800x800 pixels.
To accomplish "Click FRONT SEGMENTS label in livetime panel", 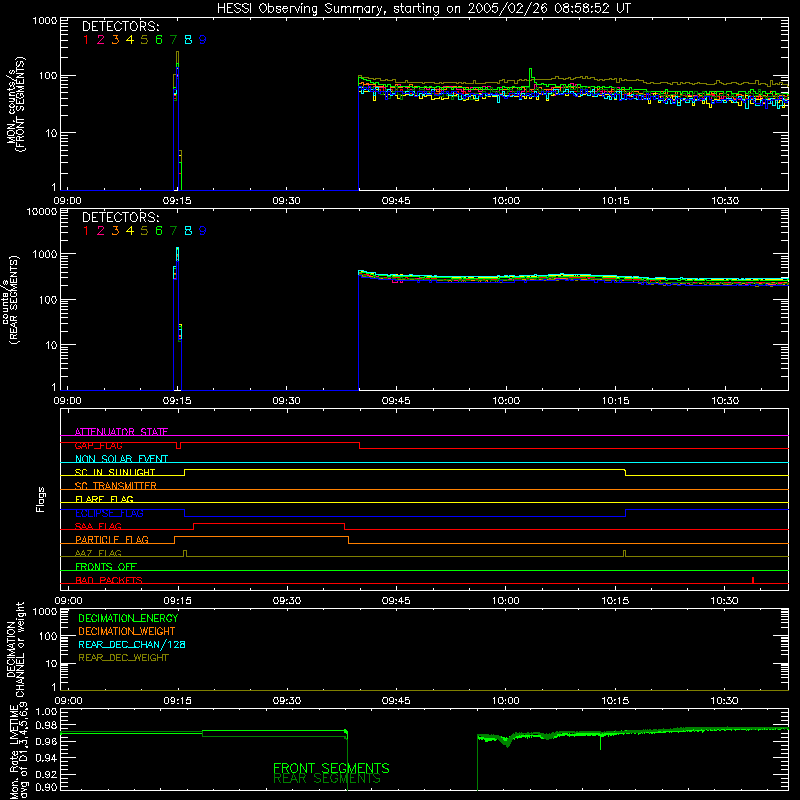I will click(331, 768).
